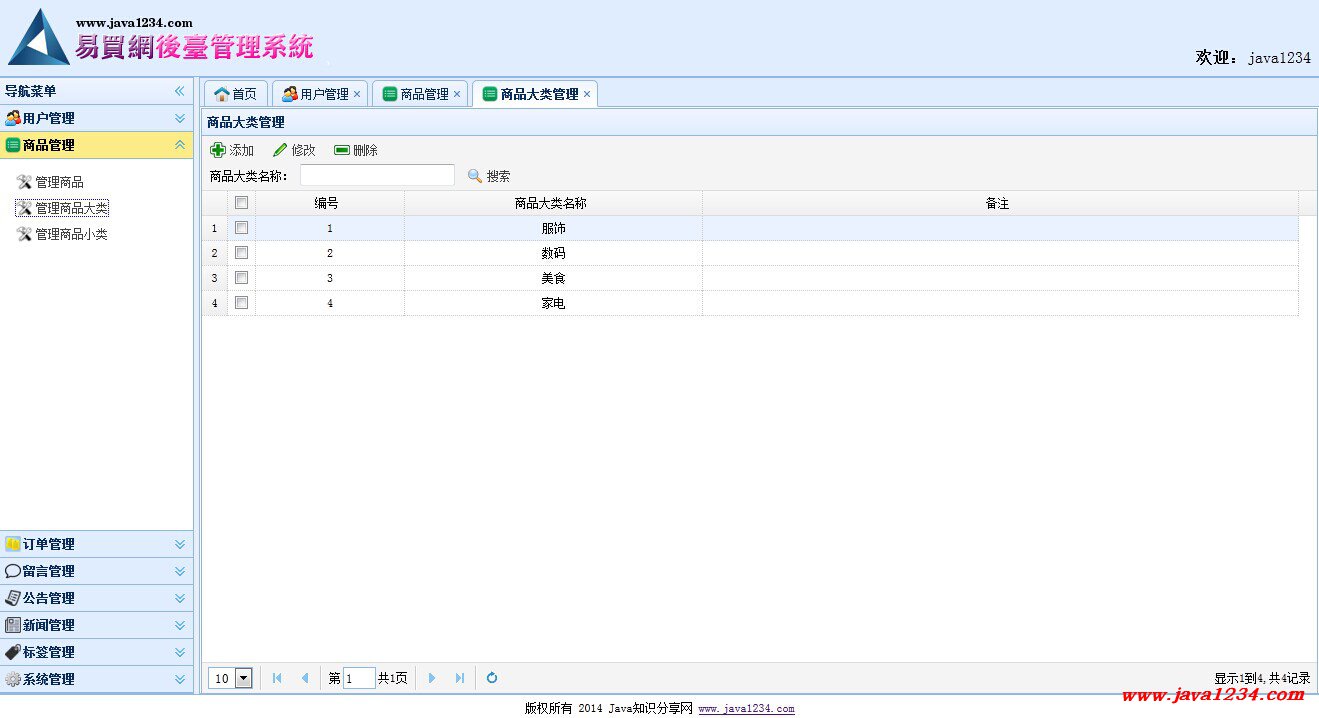Click the home icon on 首页 tab
This screenshot has height=718, width=1319.
(x=222, y=94)
